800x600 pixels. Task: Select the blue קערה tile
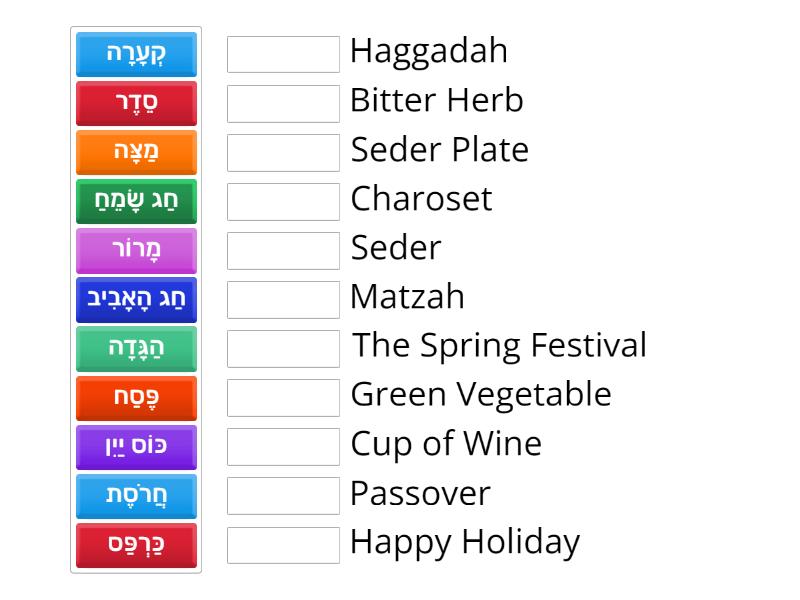(136, 55)
